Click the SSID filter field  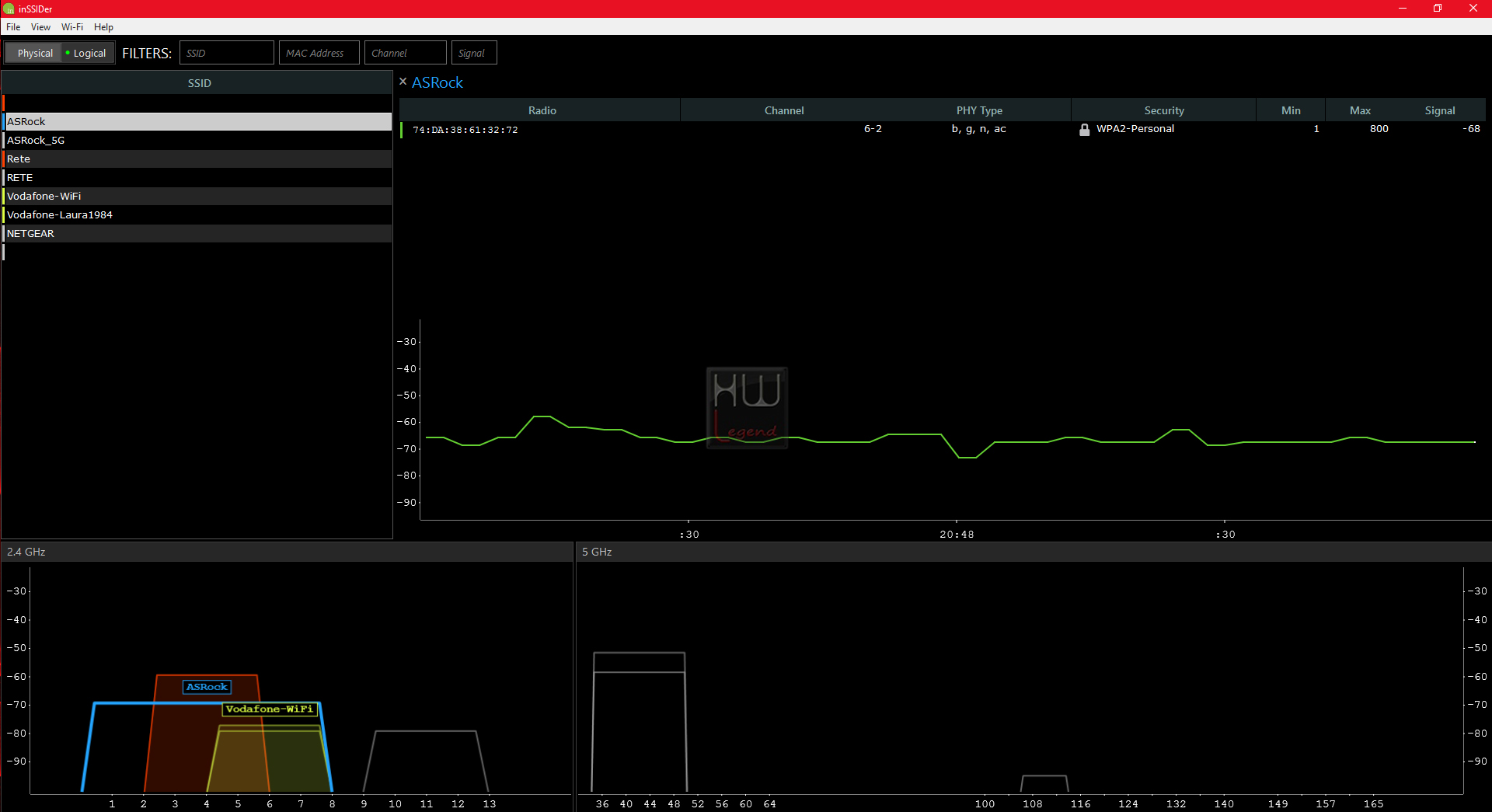[227, 53]
